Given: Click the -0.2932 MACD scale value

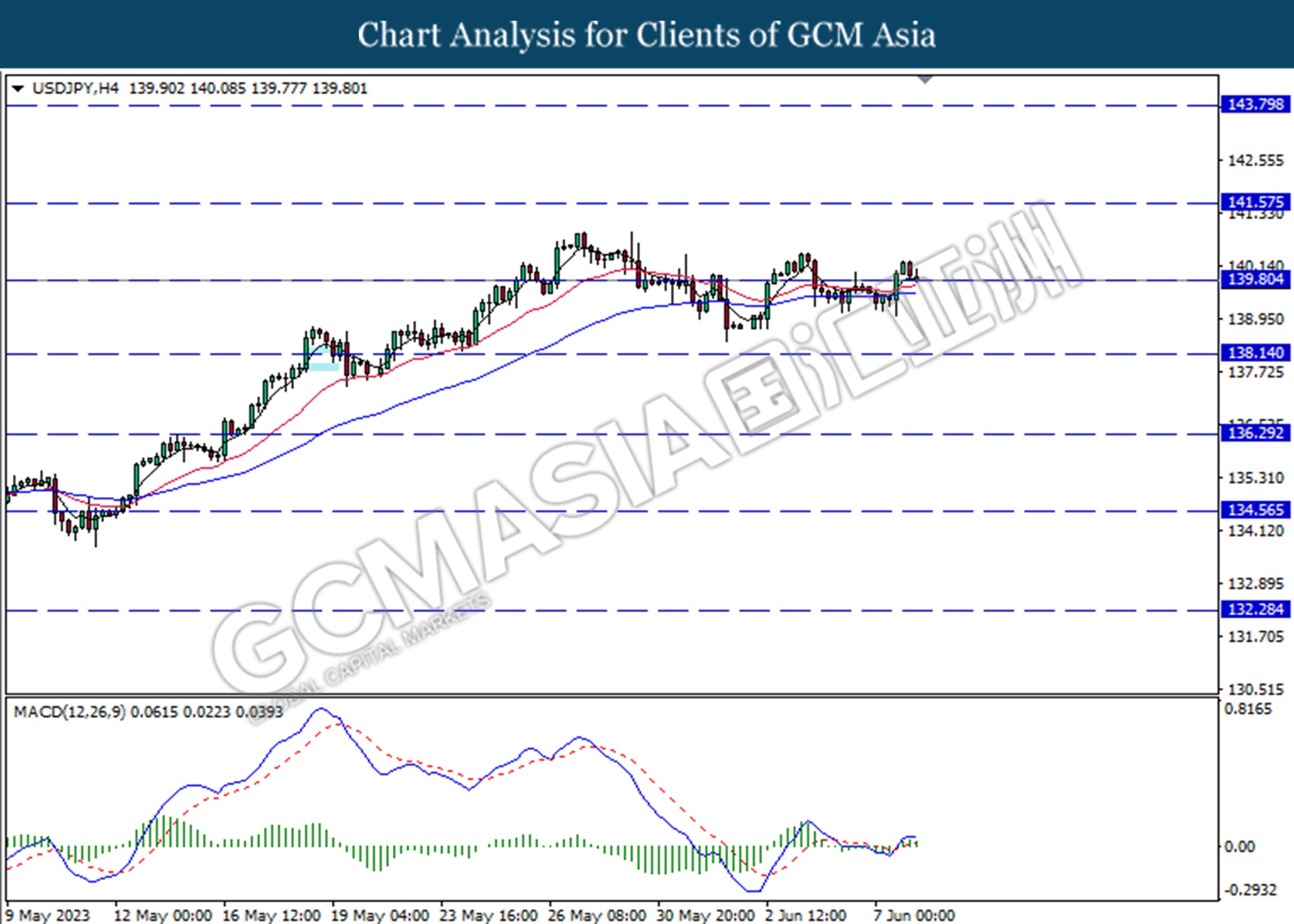Looking at the screenshot, I should (x=1251, y=890).
